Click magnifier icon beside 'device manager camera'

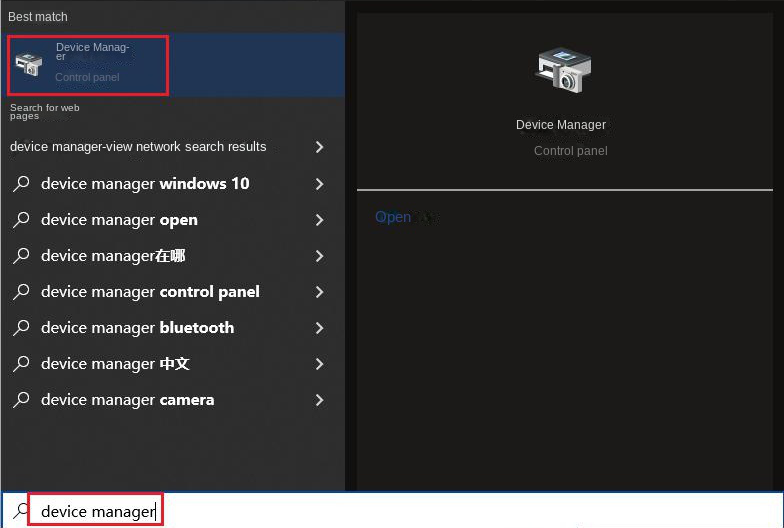tap(21, 400)
